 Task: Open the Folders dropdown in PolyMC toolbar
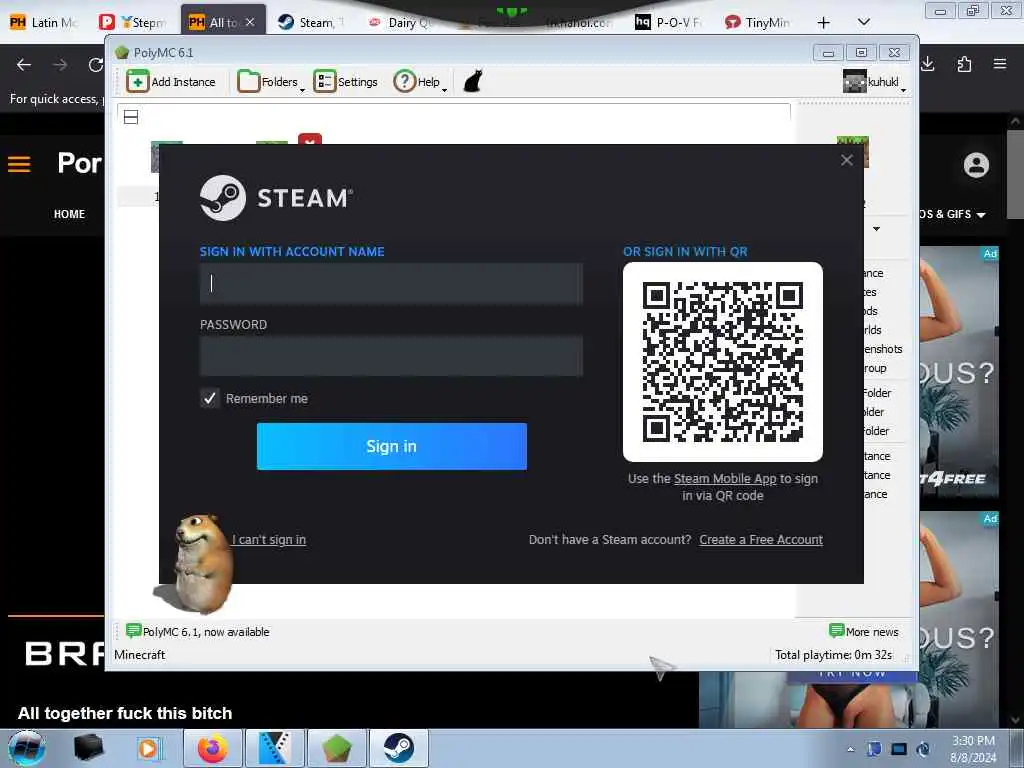271,82
